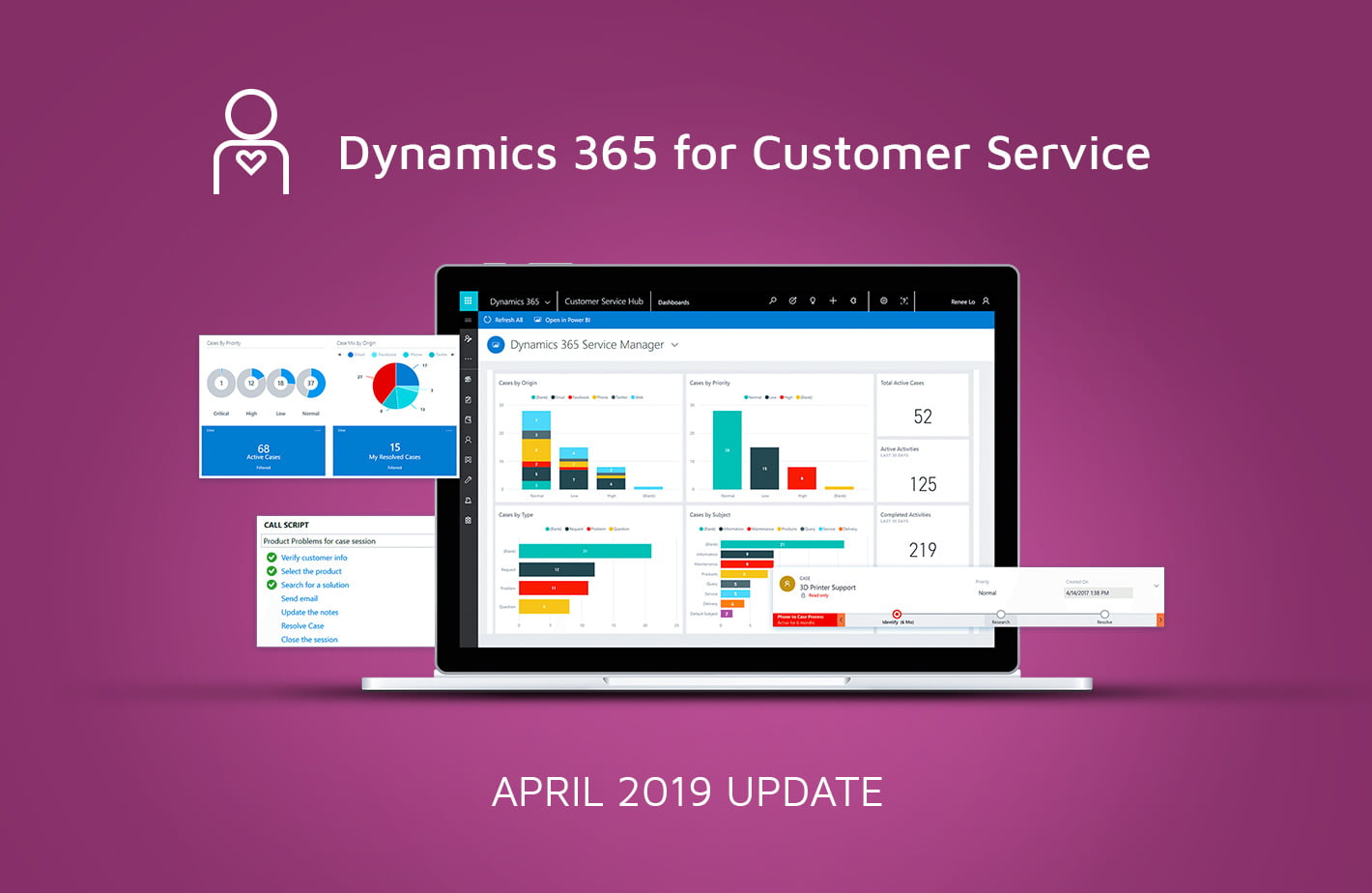The height and width of the screenshot is (893, 1372).
Task: Click the Request bar in Cases by Type
Action: click(557, 569)
